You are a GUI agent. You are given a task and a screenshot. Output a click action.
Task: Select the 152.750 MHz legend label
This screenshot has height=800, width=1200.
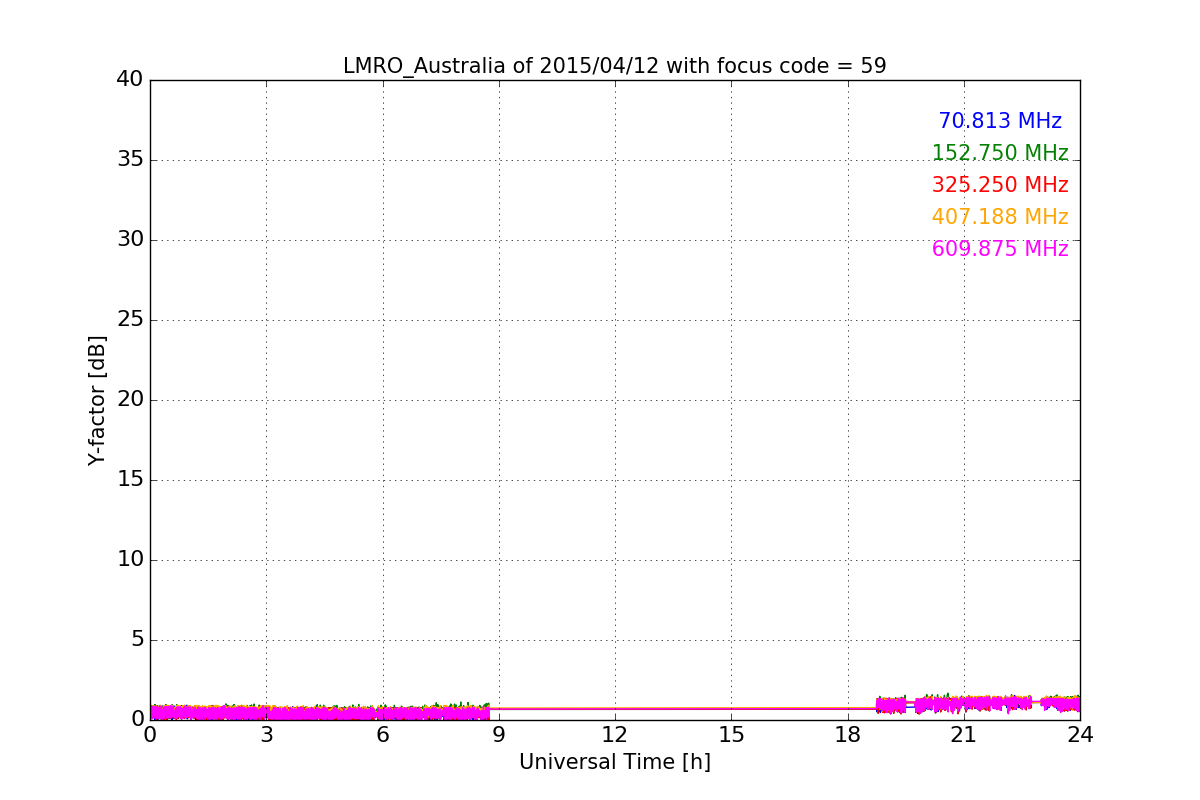coord(1000,153)
